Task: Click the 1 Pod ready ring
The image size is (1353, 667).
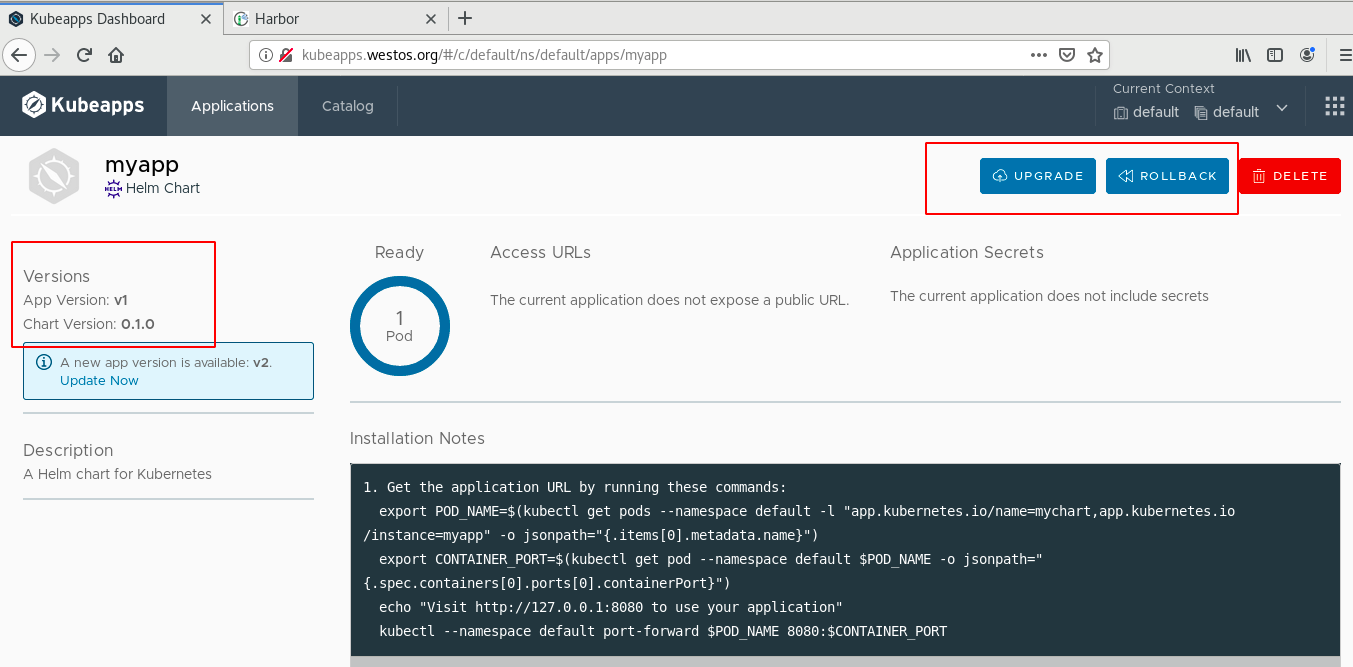Action: coord(399,325)
